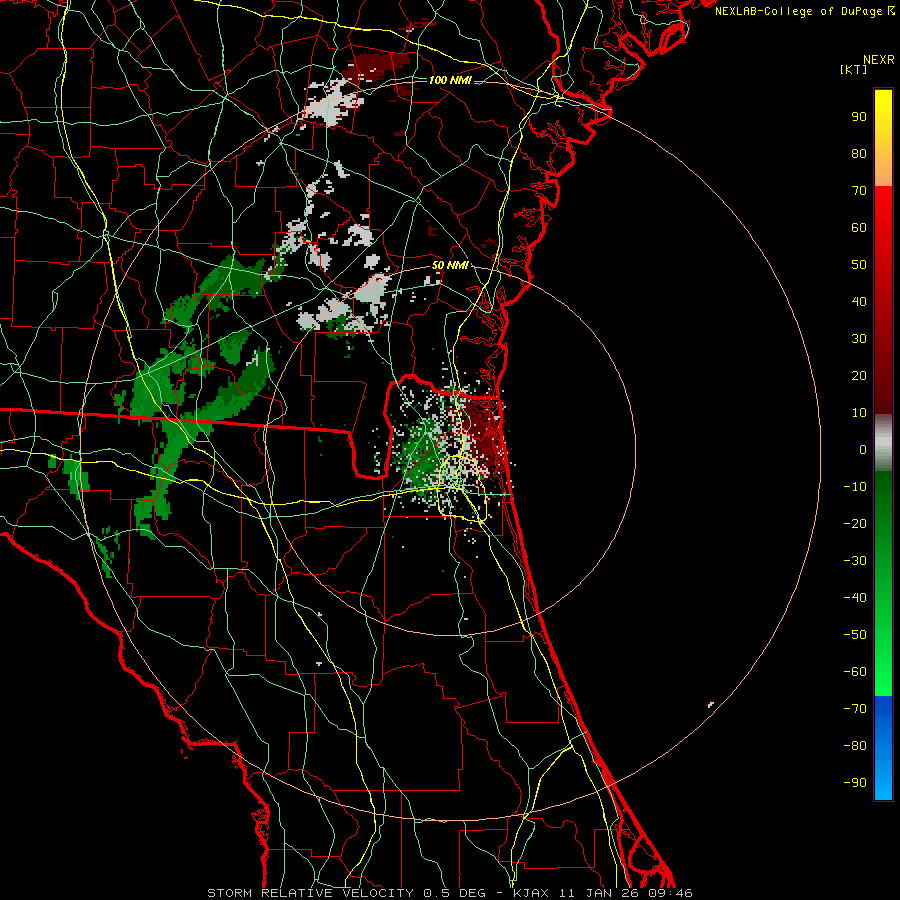Click the 60 value on the velocity scale
The image size is (900, 900).
pyautogui.click(x=859, y=227)
